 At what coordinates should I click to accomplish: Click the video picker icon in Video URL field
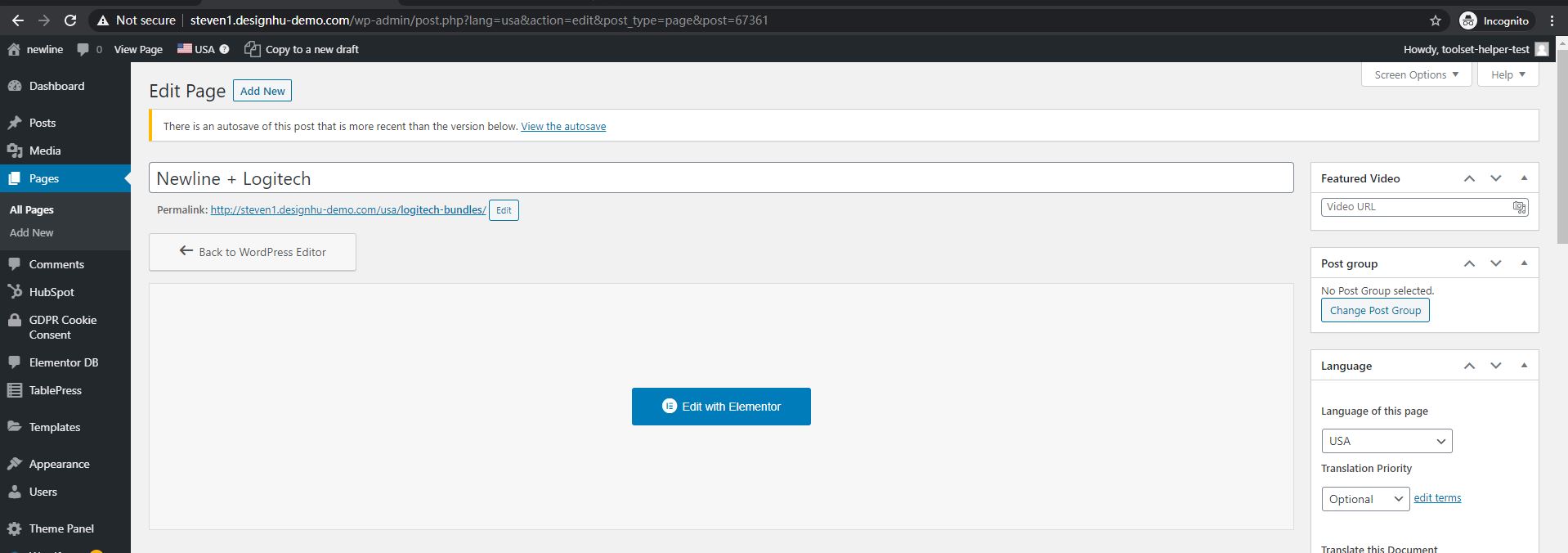[x=1518, y=207]
